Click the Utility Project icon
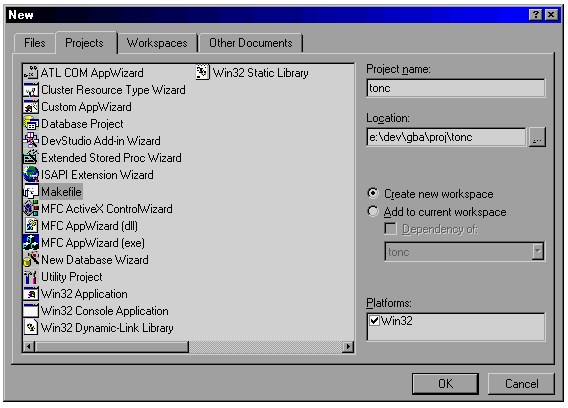Viewport: 568px width, 408px height. click(31, 277)
